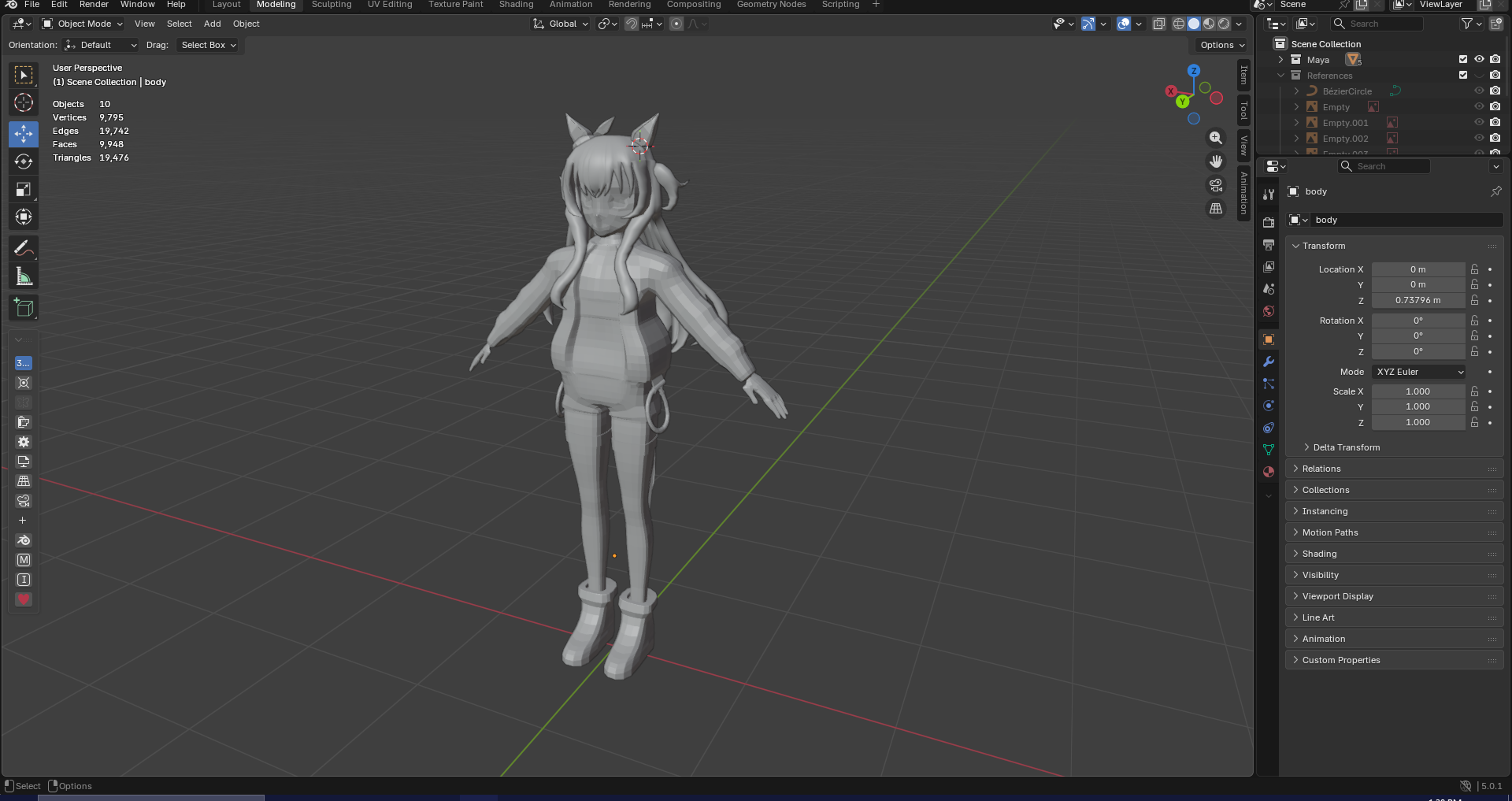
Task: Click the Options button in viewport header
Action: (1221, 45)
